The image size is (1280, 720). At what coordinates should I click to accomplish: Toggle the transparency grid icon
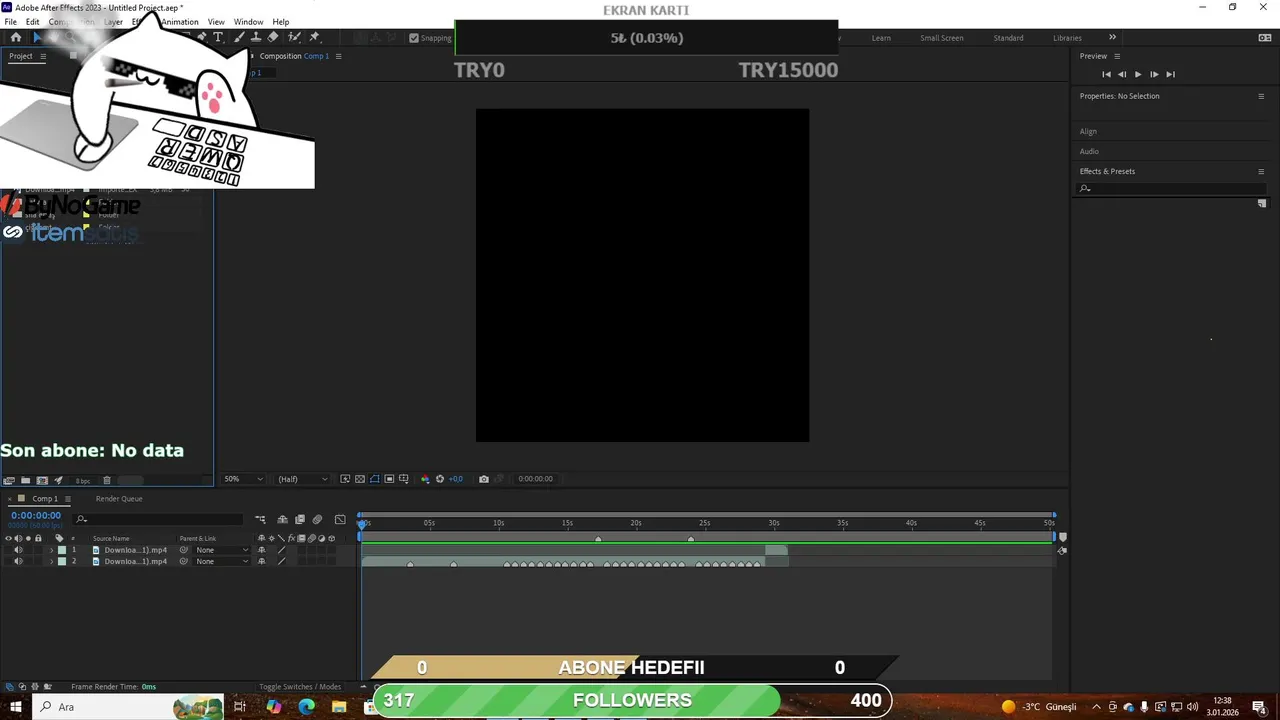click(x=360, y=479)
